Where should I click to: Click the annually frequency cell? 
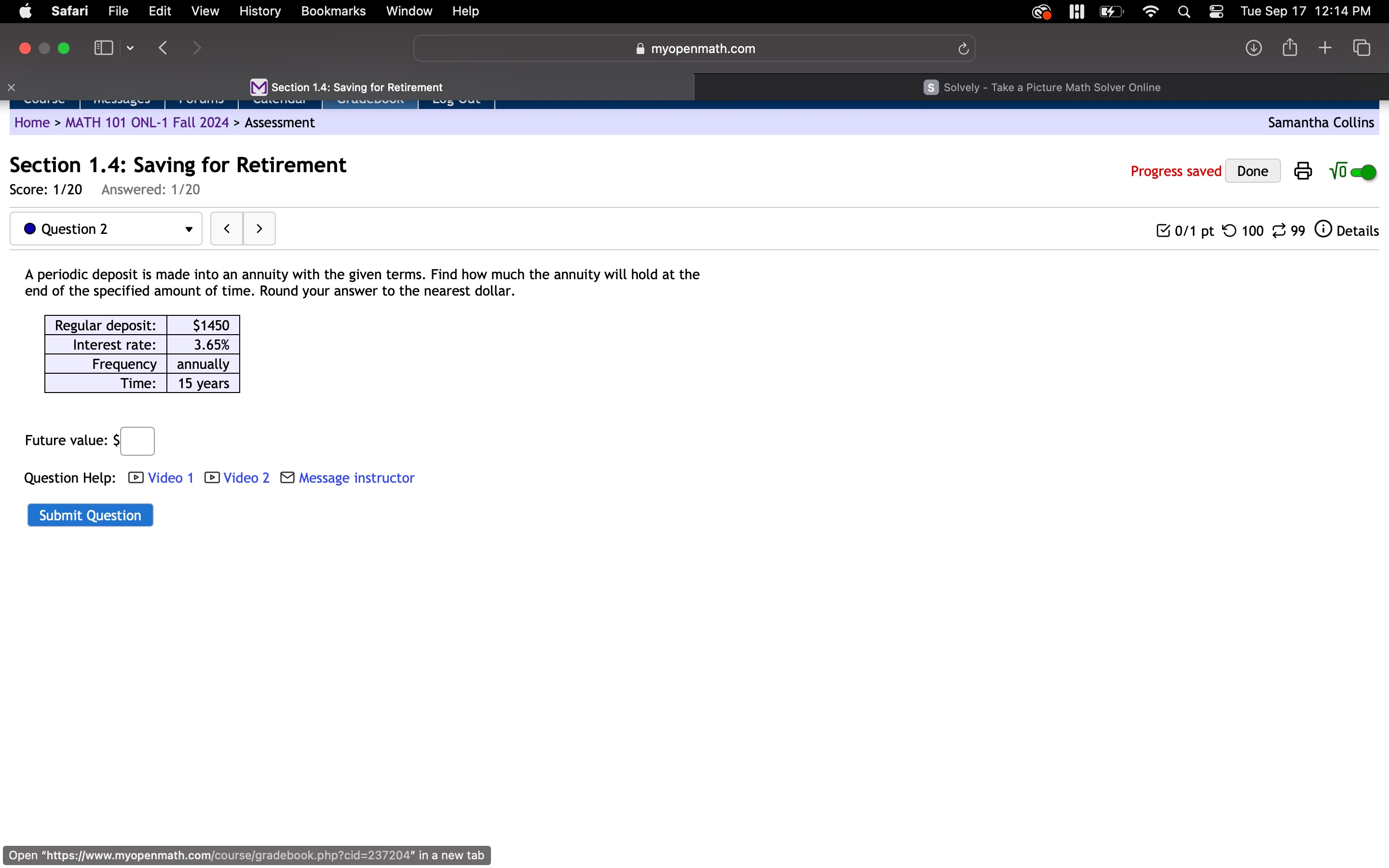(x=203, y=364)
